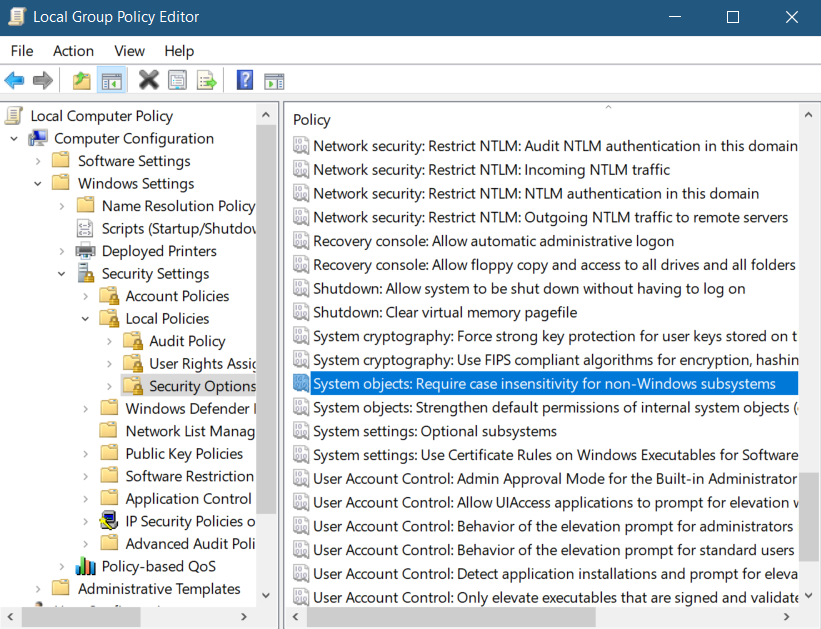This screenshot has height=629, width=821.
Task: Click Export List toolbar icon
Action: click(x=207, y=81)
